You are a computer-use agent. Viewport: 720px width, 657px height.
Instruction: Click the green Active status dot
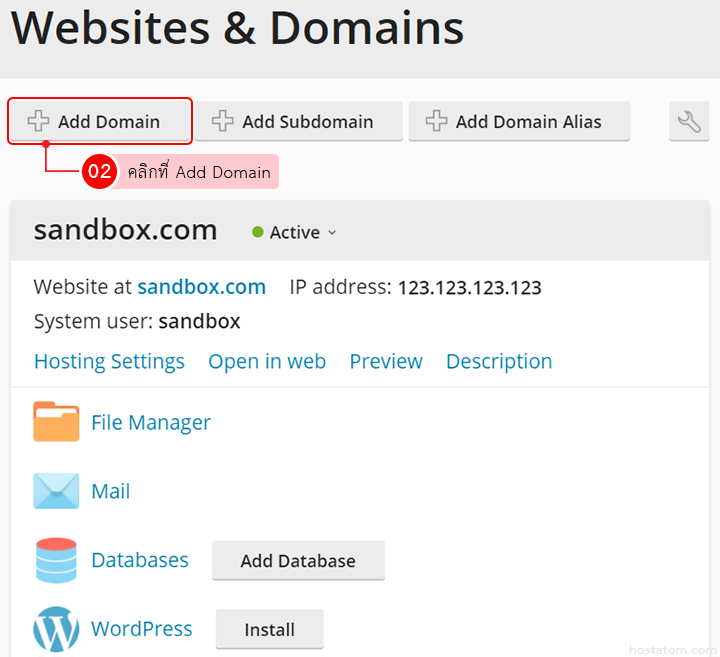[258, 232]
